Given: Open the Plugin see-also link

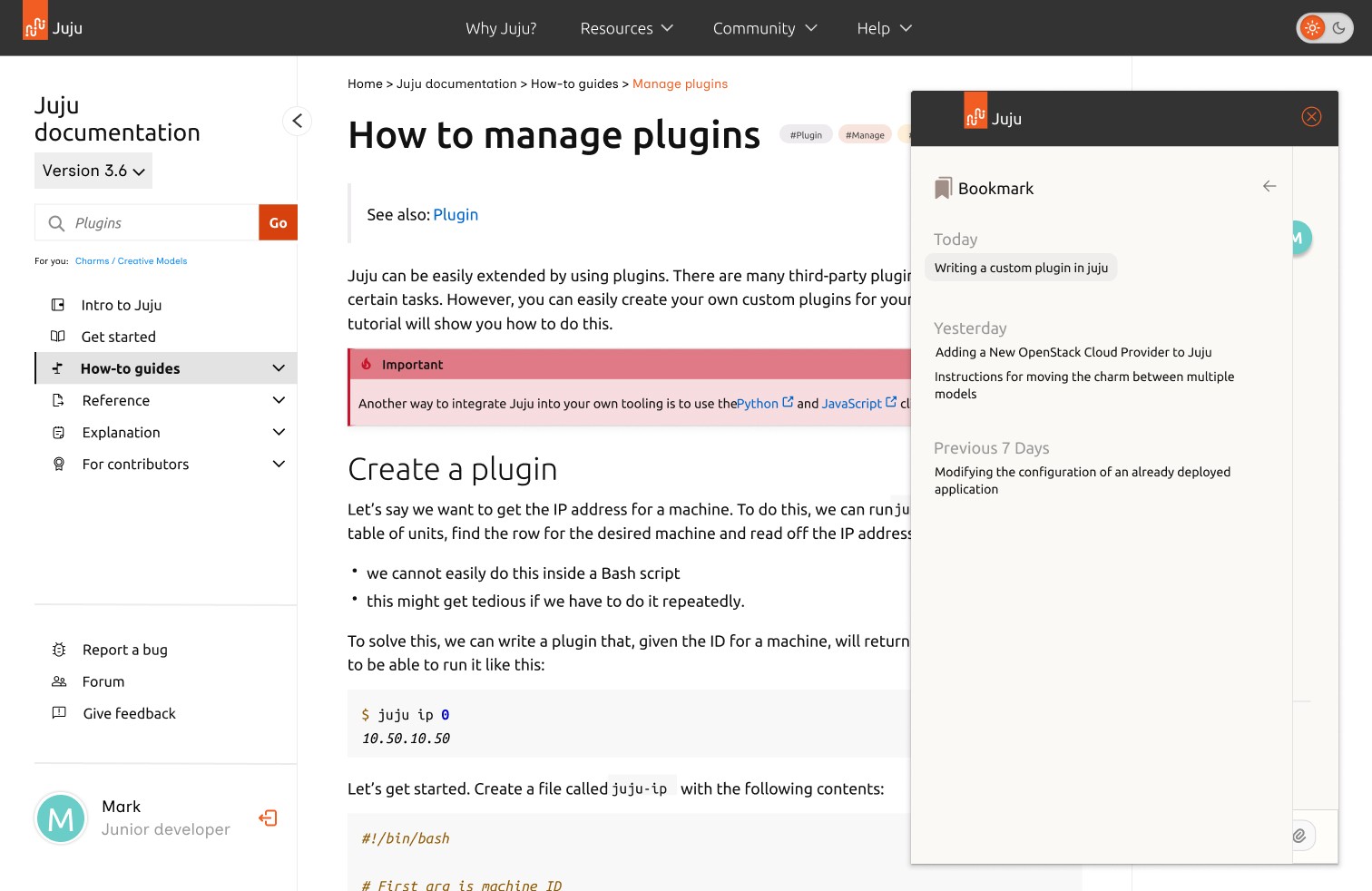Looking at the screenshot, I should pyautogui.click(x=456, y=215).
